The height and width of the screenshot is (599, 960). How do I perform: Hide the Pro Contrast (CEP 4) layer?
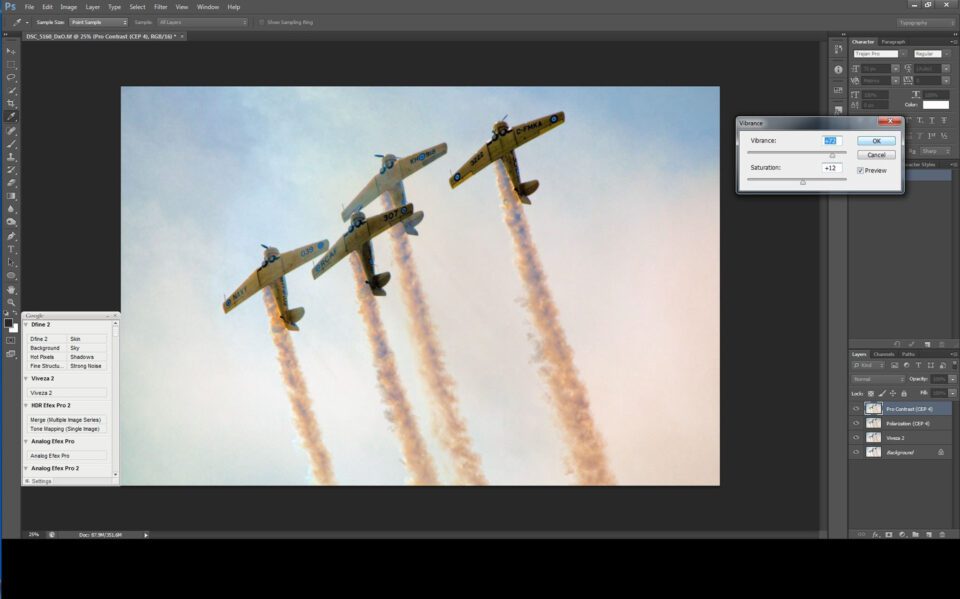pyautogui.click(x=856, y=409)
